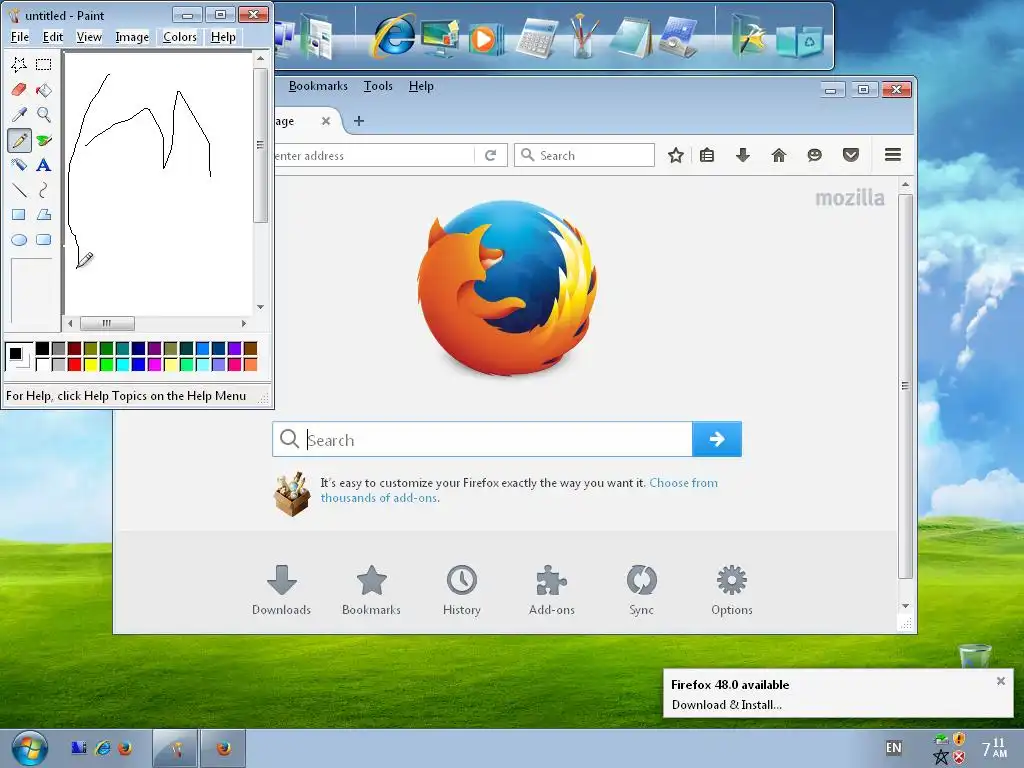This screenshot has width=1024, height=768.
Task: Open Recycle Bin folder in the dock
Action: click(799, 42)
